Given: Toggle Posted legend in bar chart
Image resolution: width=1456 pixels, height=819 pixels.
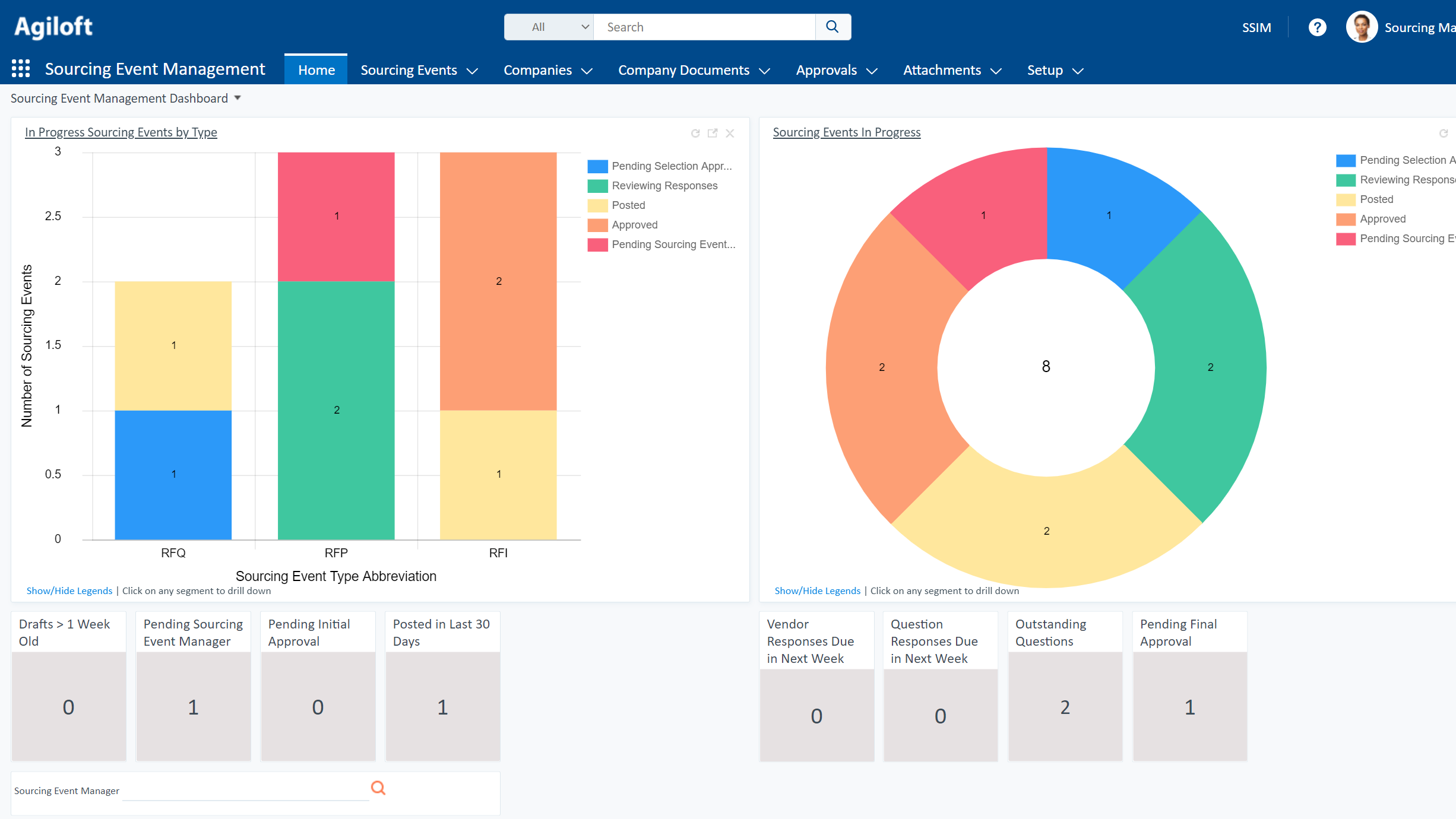Looking at the screenshot, I should [x=616, y=205].
